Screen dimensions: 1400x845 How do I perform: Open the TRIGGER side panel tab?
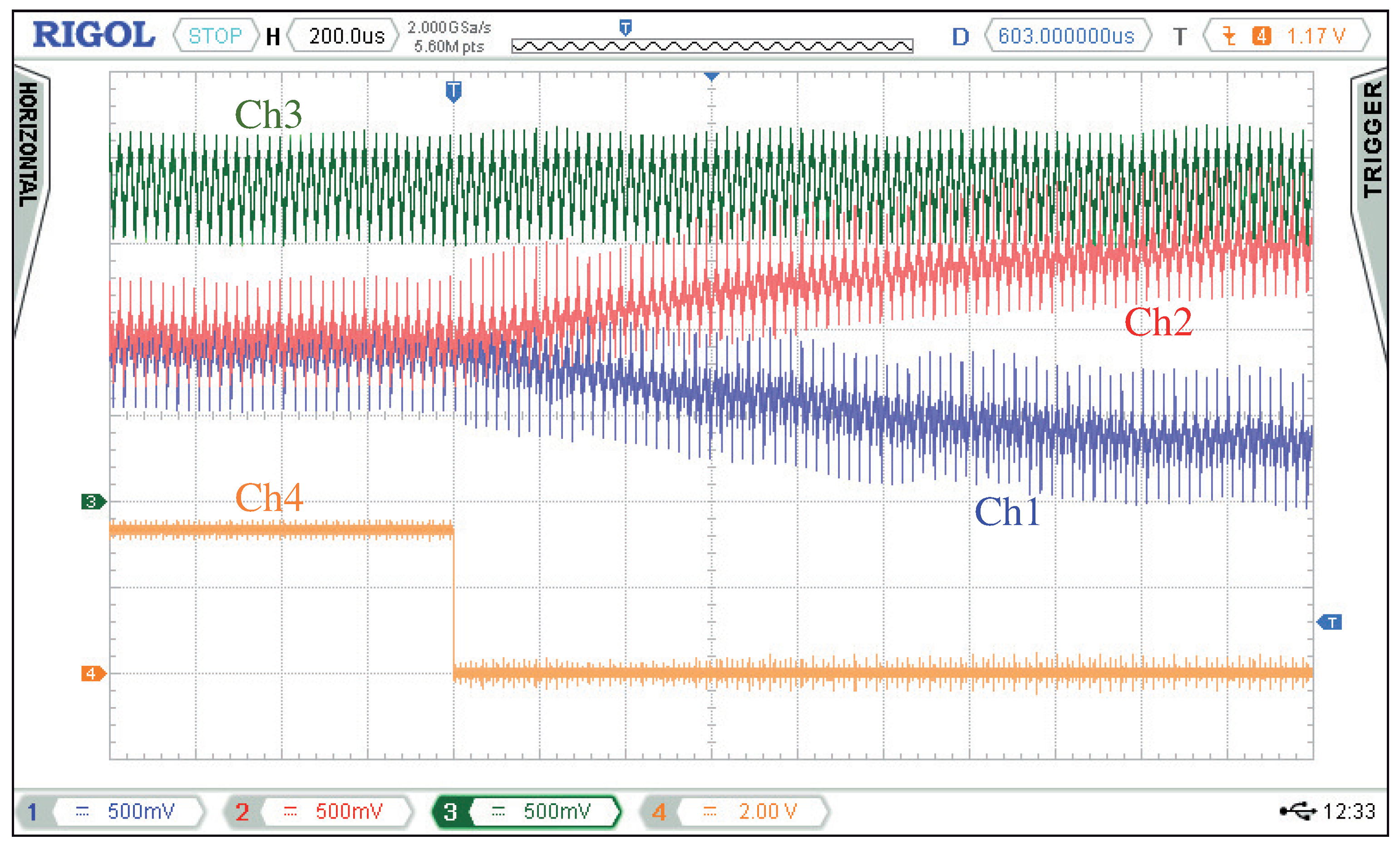click(x=1372, y=140)
